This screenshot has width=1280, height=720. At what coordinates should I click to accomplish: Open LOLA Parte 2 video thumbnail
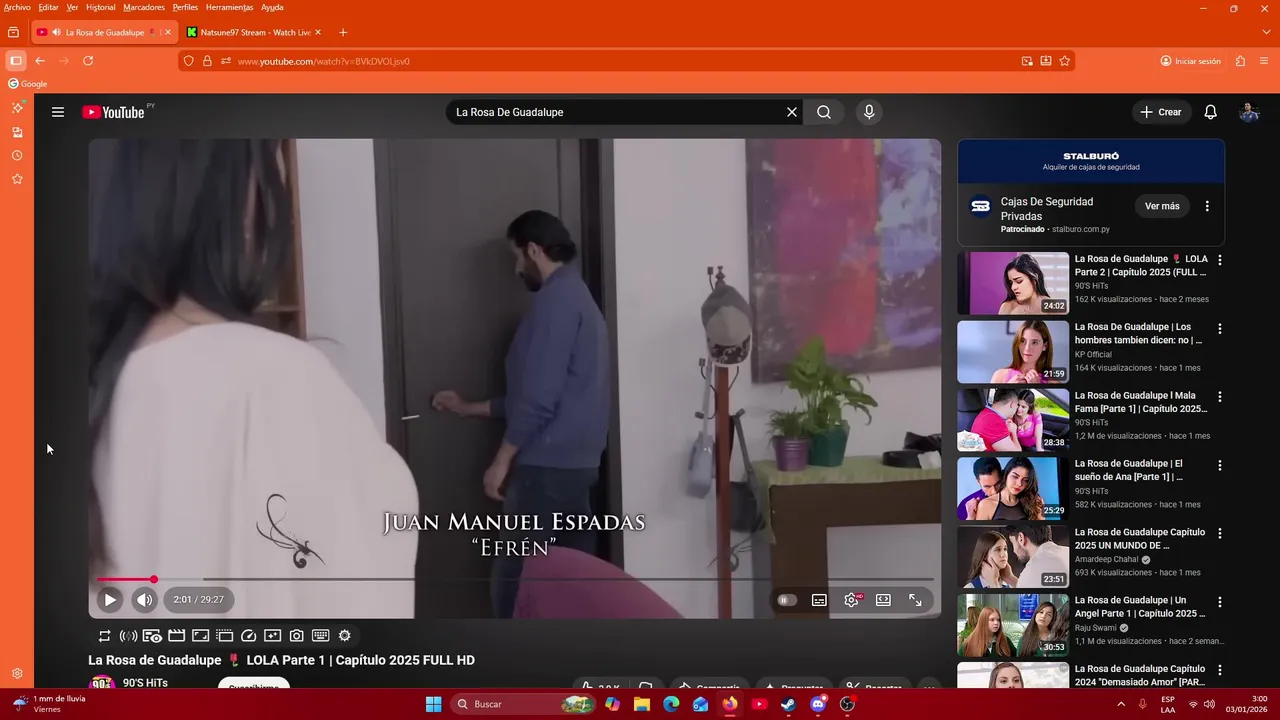tap(1013, 283)
